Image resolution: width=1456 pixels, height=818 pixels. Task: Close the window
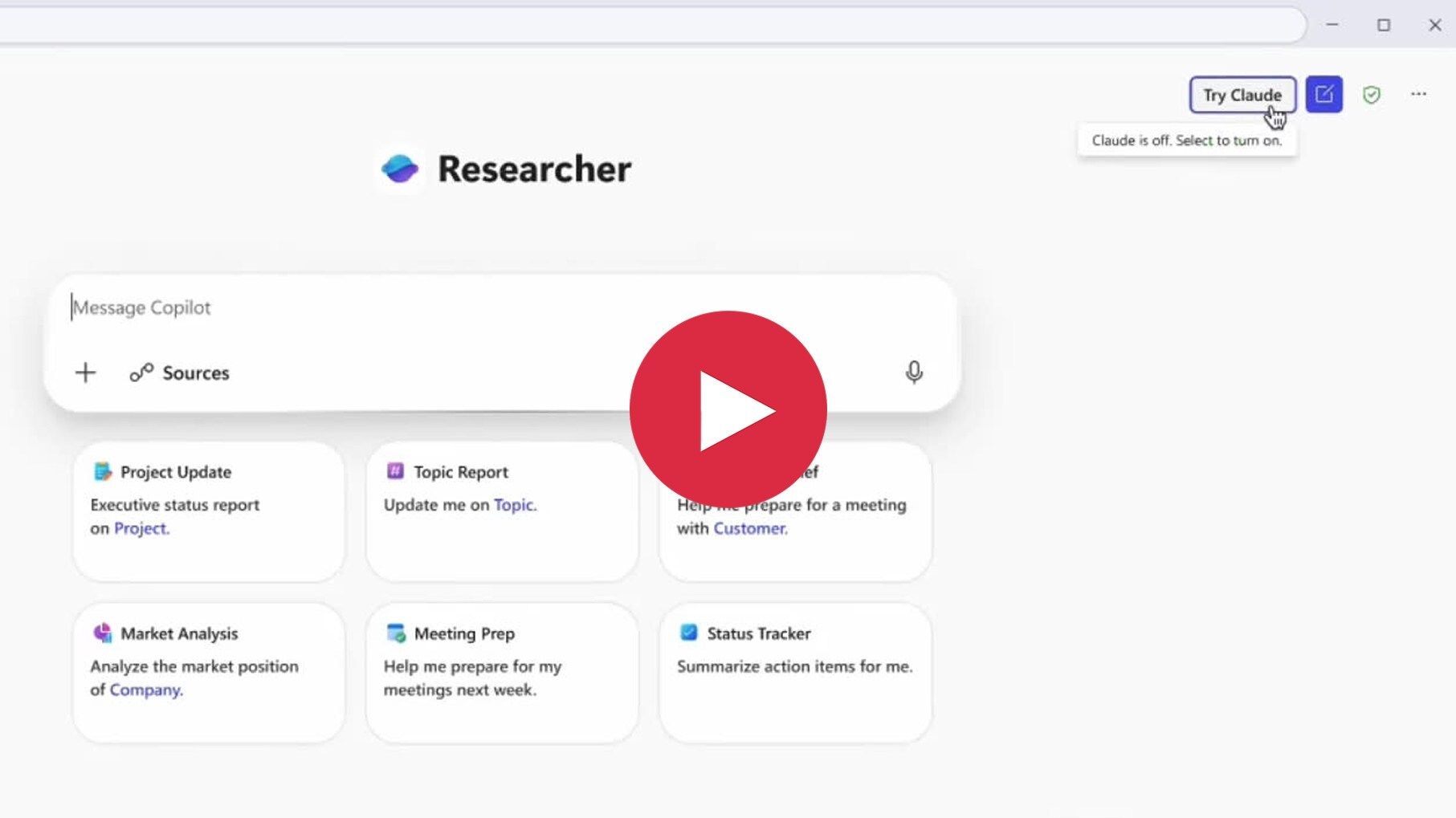coord(1435,25)
